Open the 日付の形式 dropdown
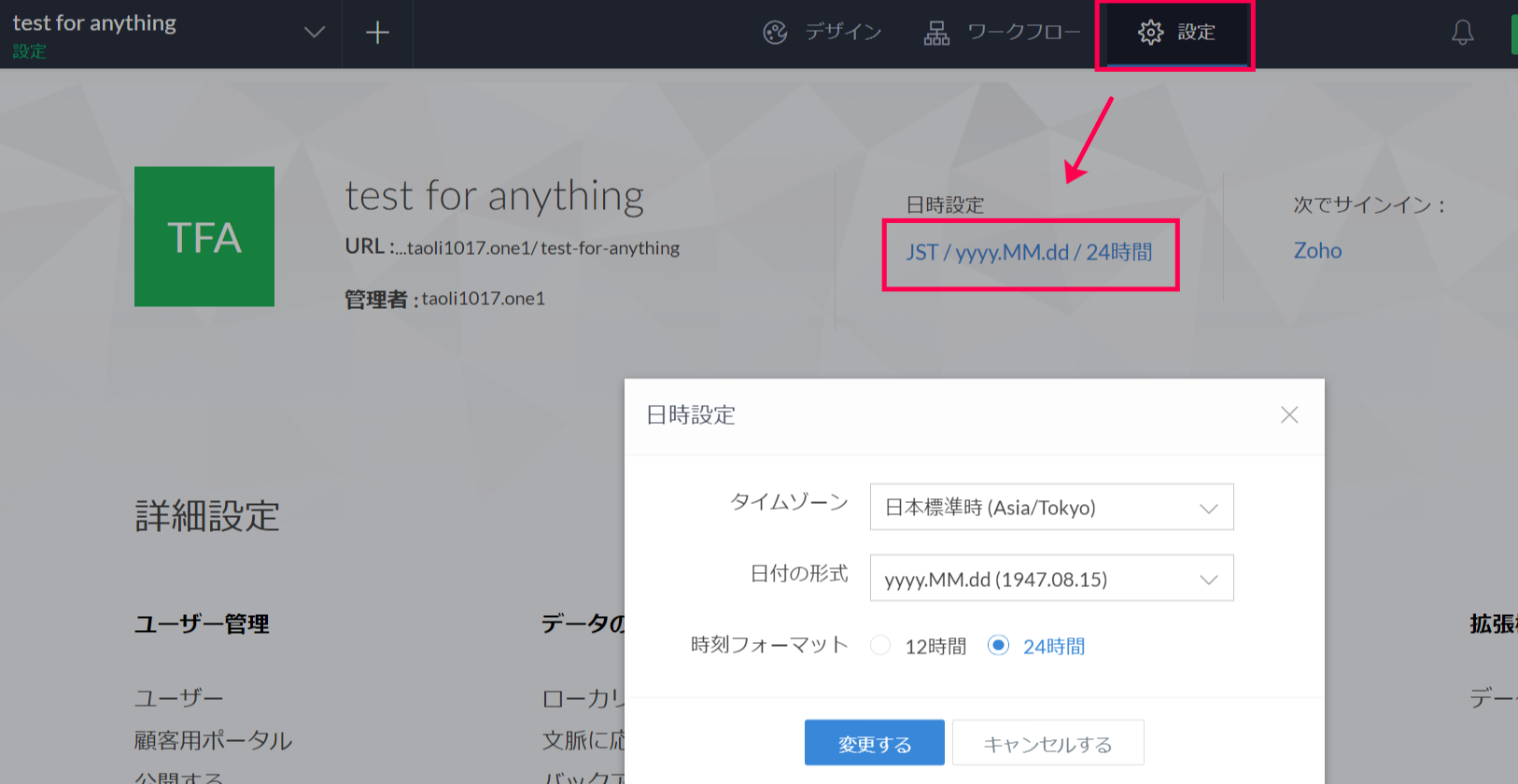1518x784 pixels. click(1051, 579)
